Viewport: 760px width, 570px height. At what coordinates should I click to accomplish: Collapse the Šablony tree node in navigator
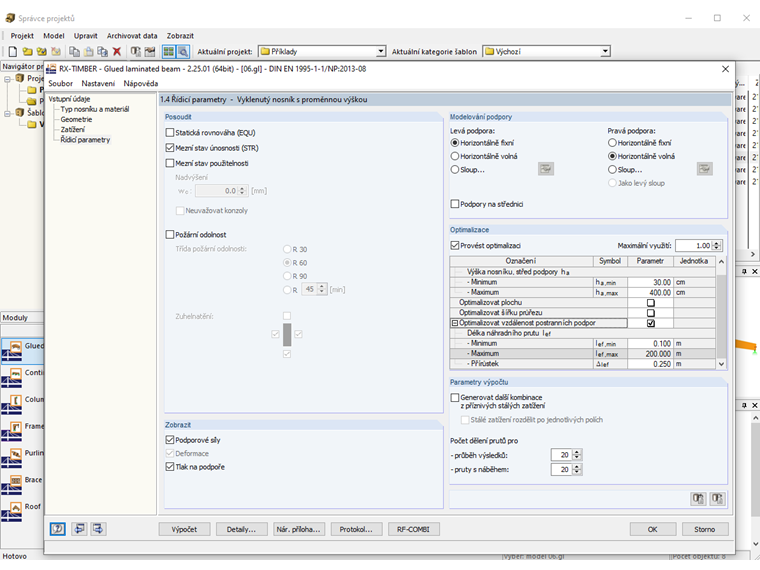[7, 113]
